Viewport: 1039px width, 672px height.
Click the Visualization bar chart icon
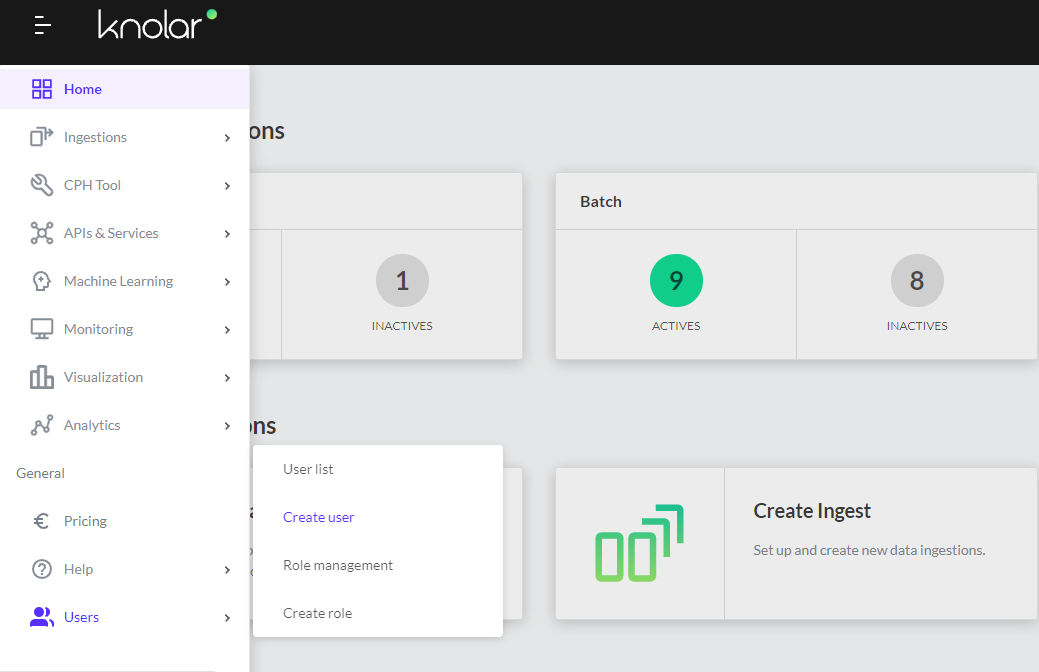tap(42, 377)
